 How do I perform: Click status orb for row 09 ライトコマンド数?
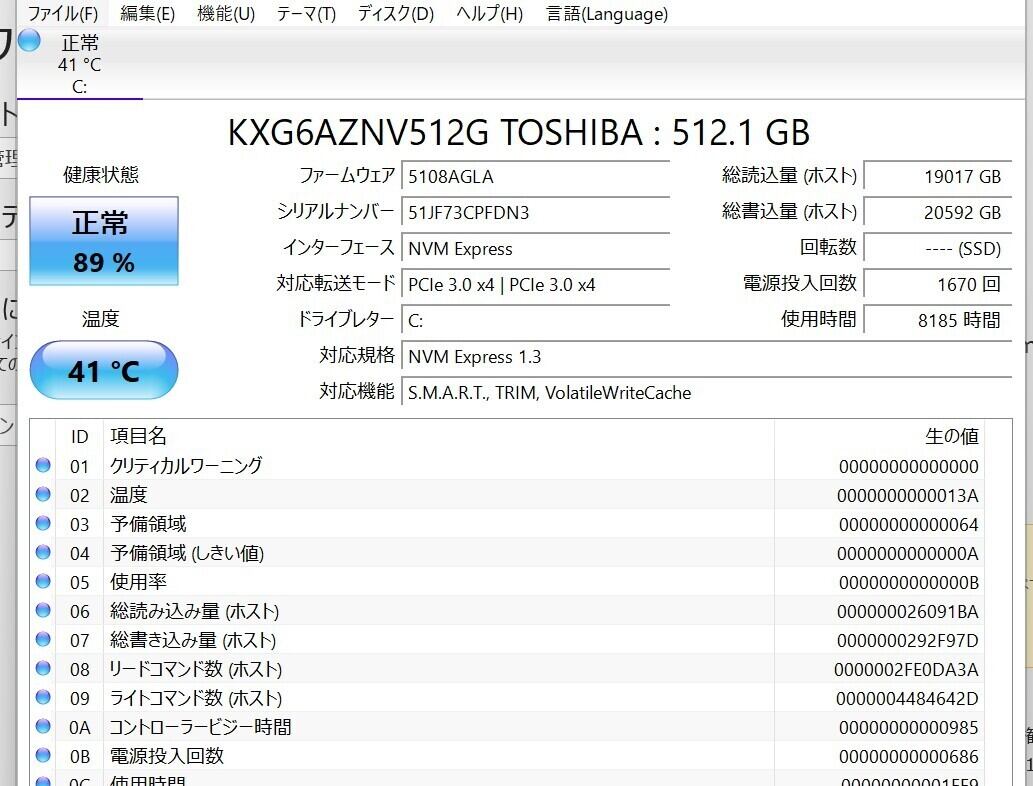[43, 697]
